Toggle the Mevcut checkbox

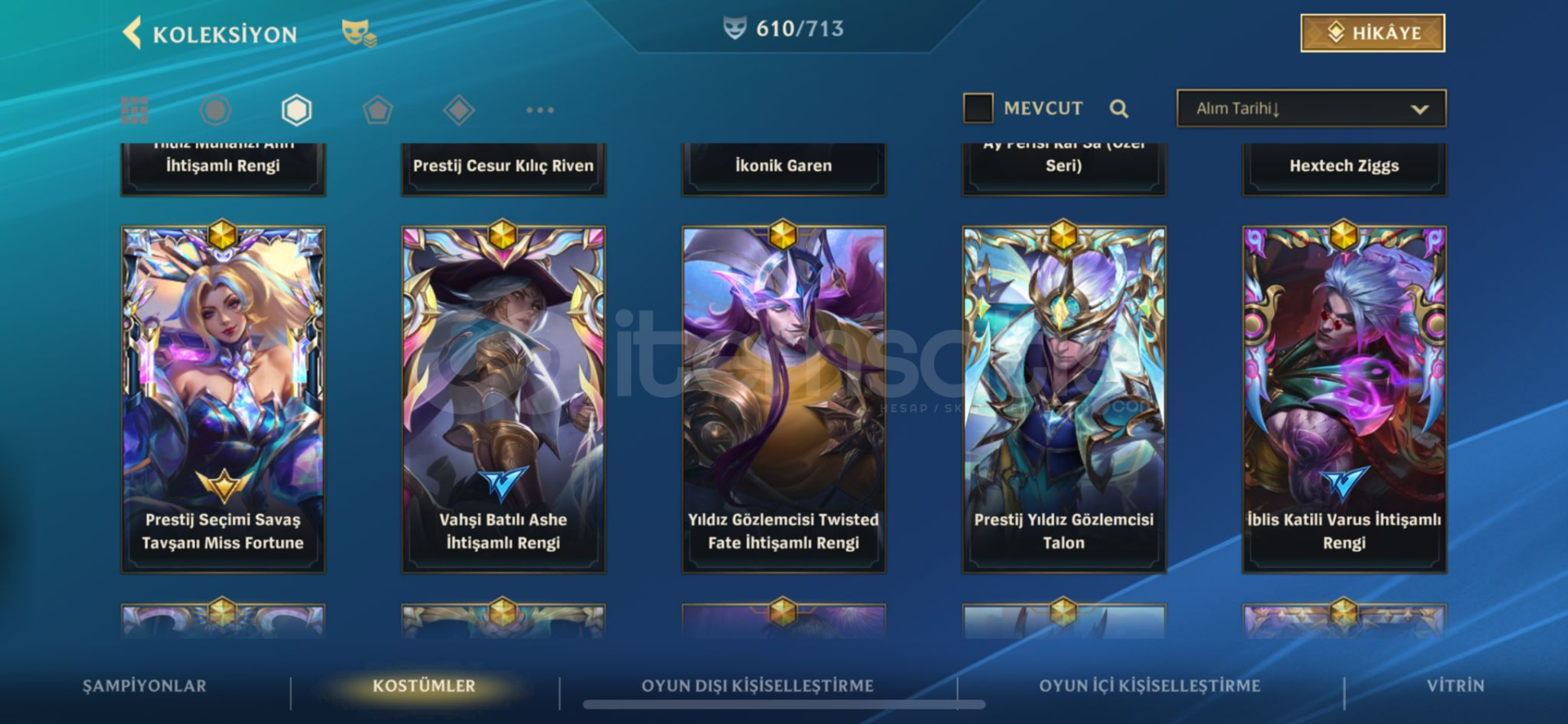click(978, 108)
